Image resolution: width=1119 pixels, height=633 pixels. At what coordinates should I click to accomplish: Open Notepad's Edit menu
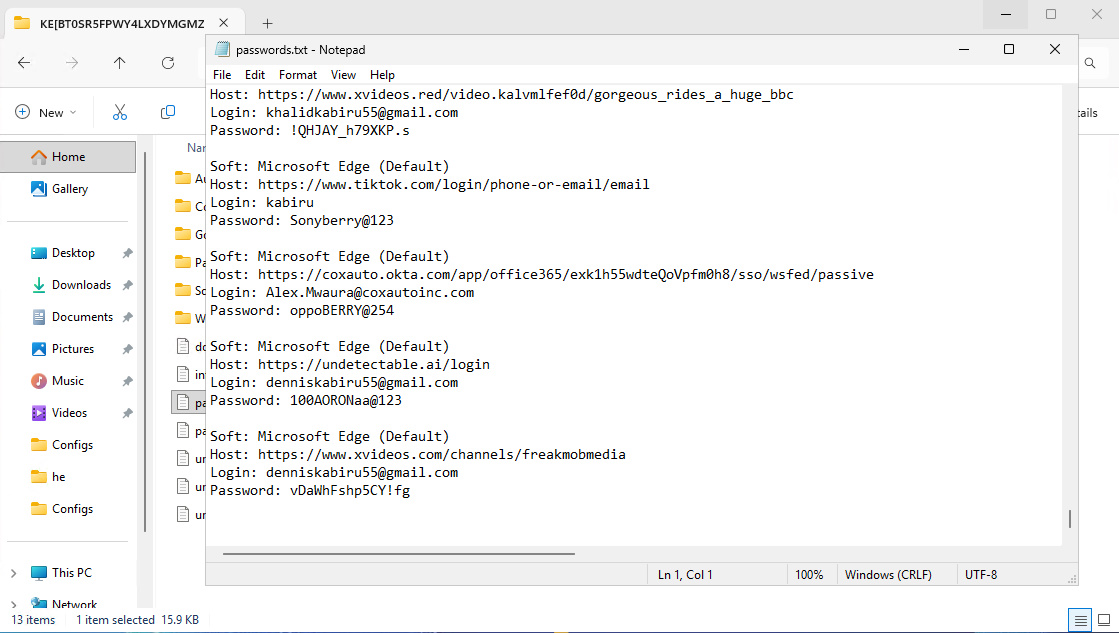tap(255, 74)
